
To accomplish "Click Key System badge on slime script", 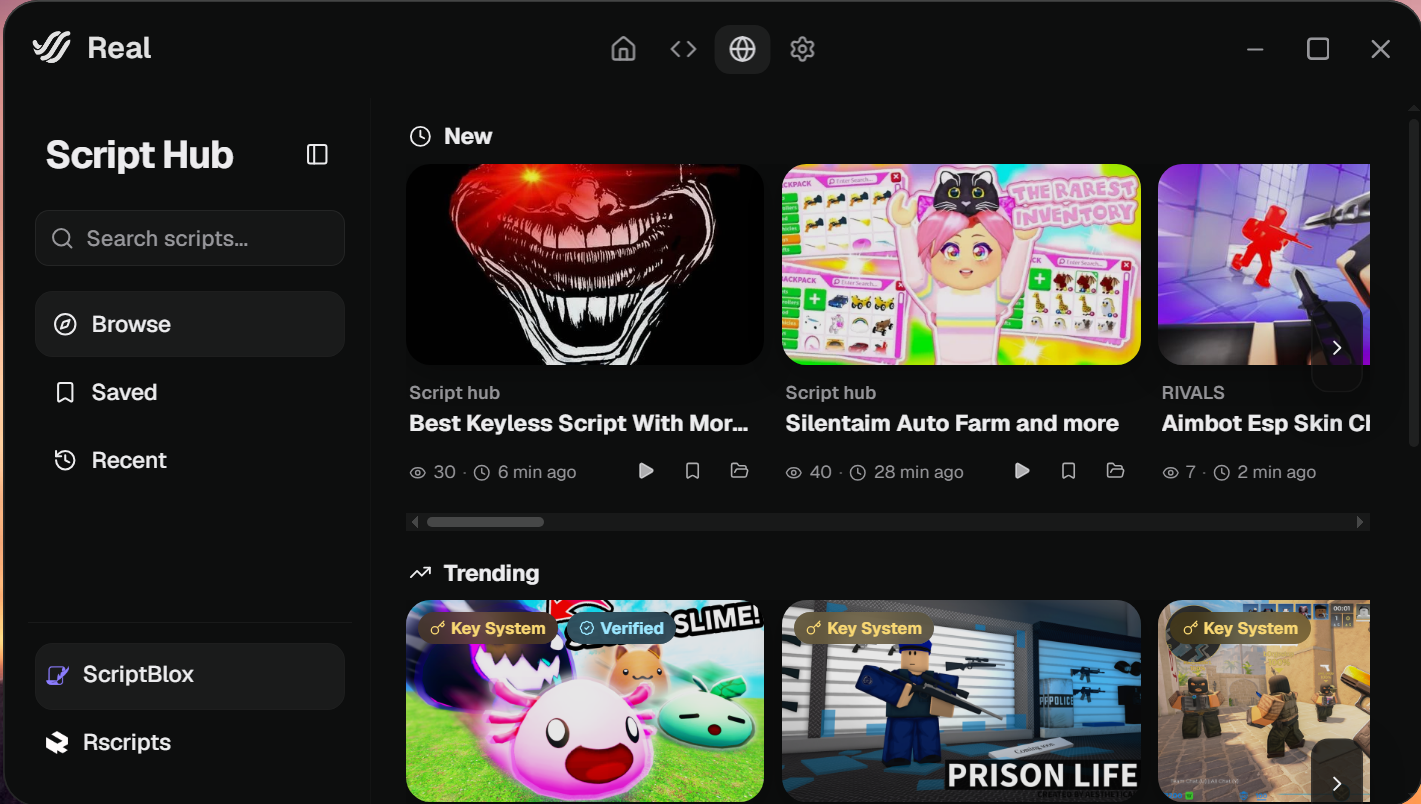I will tap(487, 628).
